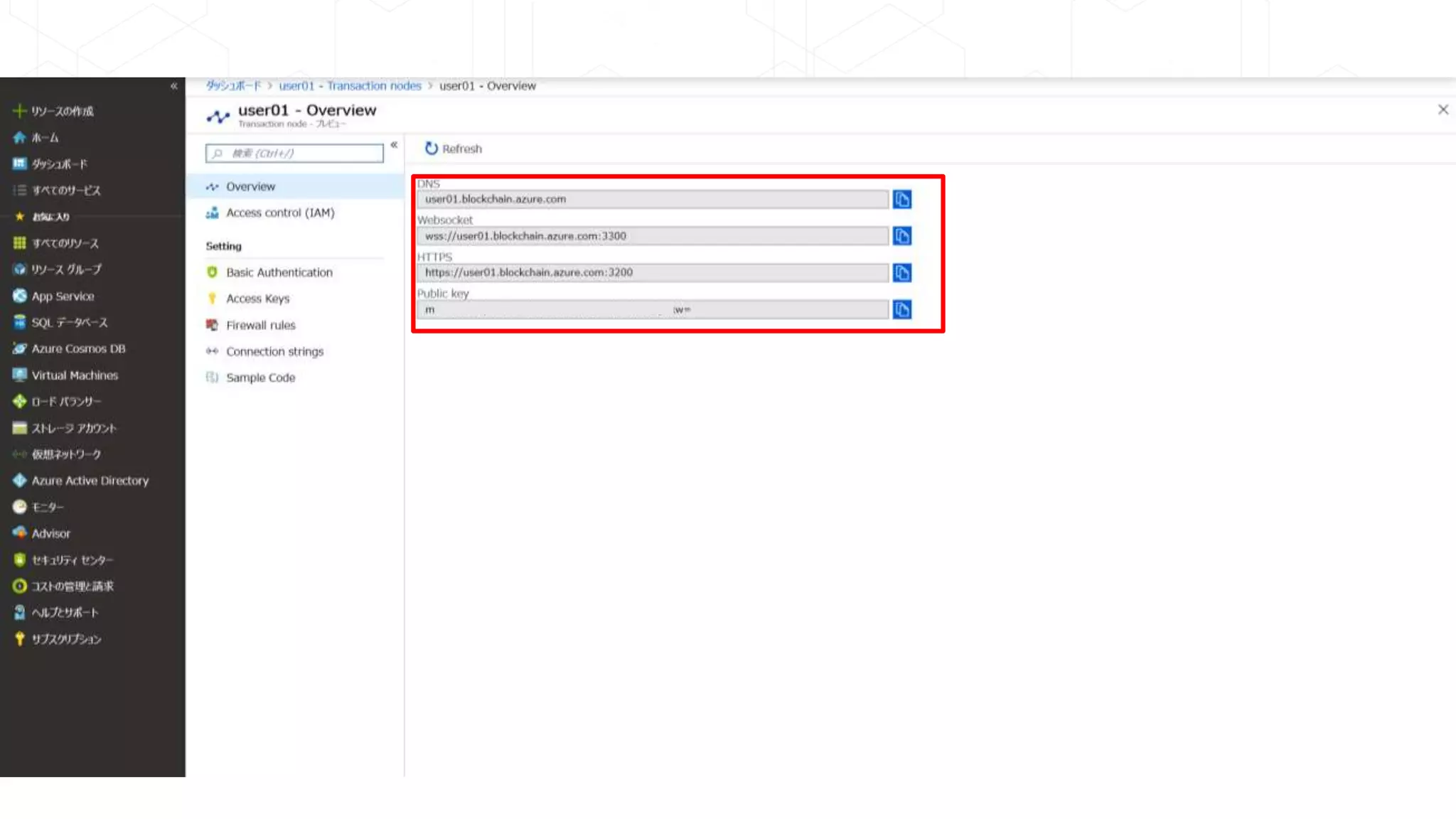This screenshot has height=819, width=1456.
Task: Copy the Websocket URL to clipboard
Action: point(901,236)
